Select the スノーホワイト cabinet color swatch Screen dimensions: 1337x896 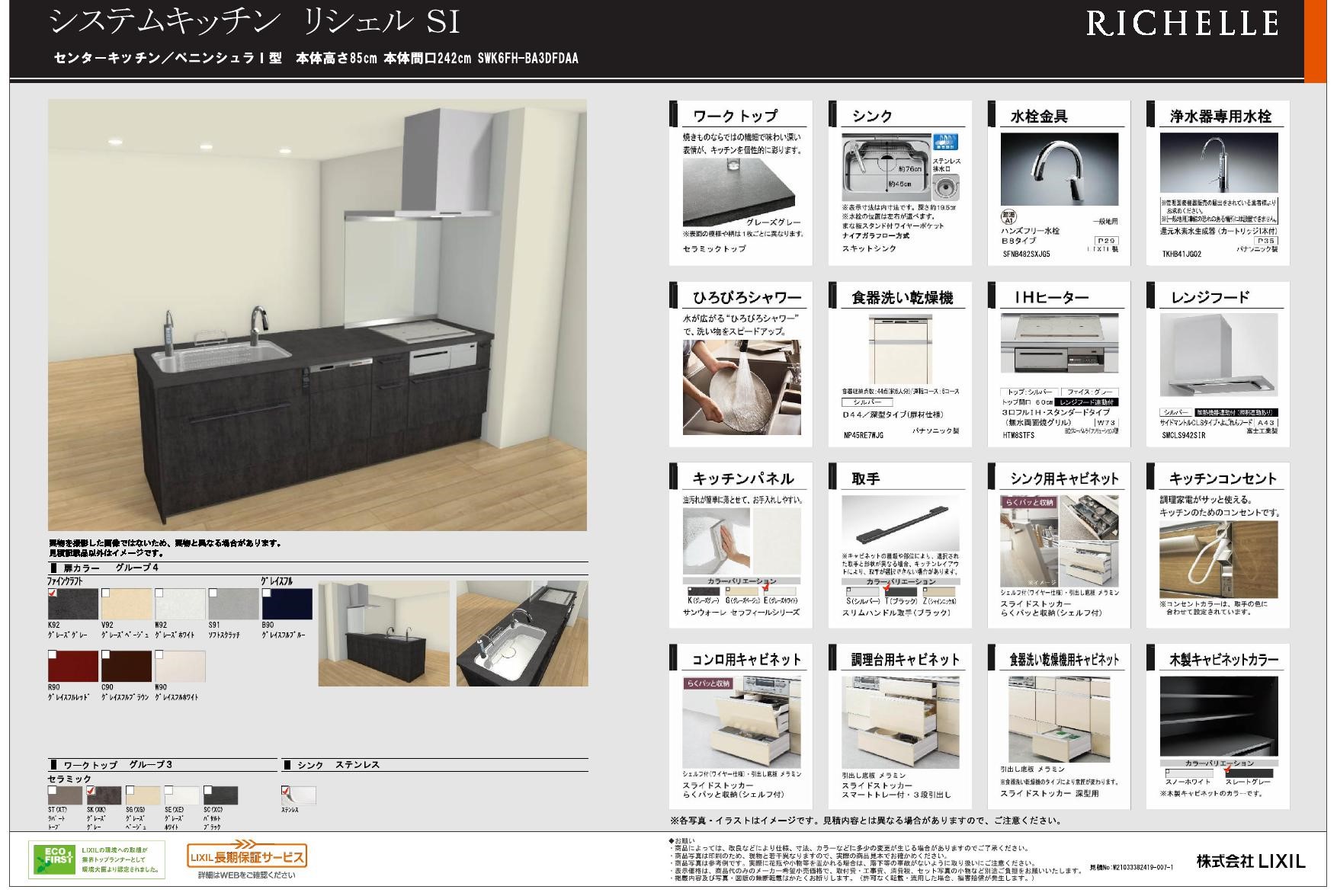tap(1187, 773)
